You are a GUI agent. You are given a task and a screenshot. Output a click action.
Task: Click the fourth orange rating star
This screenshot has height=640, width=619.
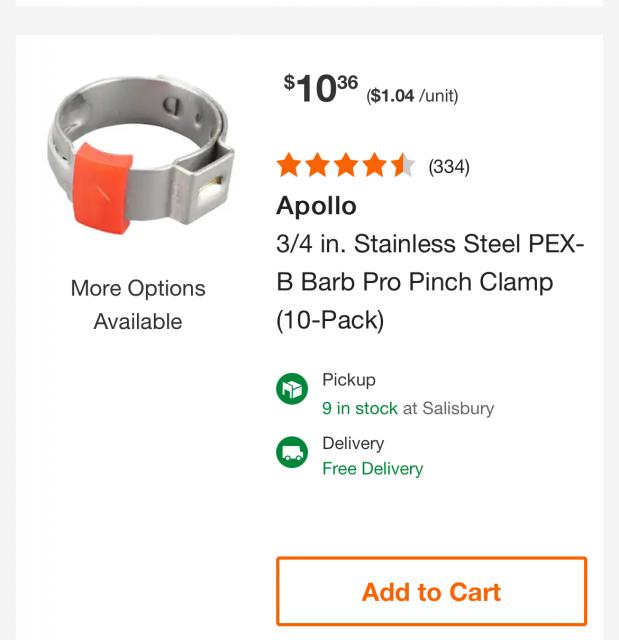[x=374, y=165]
